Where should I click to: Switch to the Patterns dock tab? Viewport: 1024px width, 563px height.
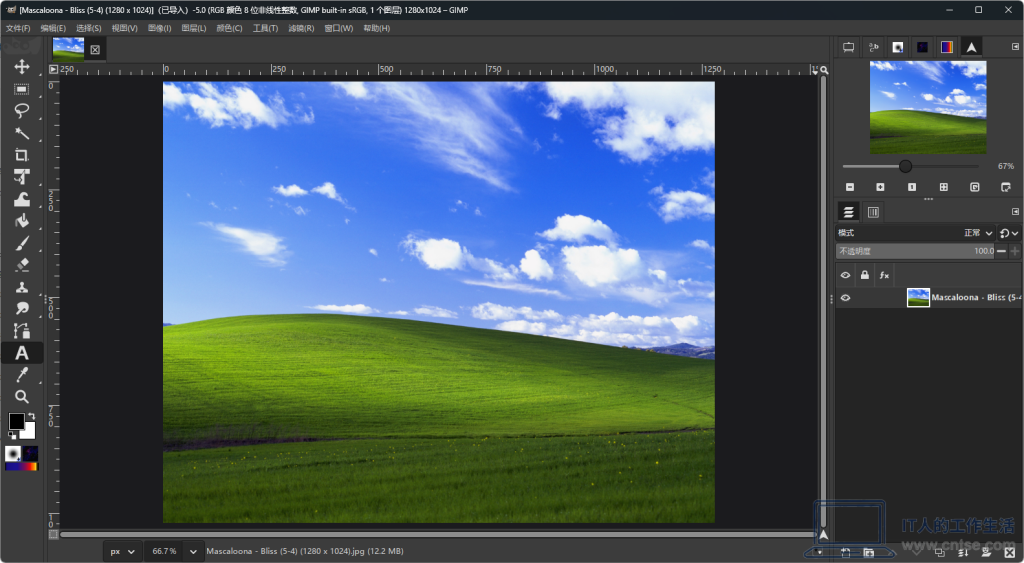point(922,47)
